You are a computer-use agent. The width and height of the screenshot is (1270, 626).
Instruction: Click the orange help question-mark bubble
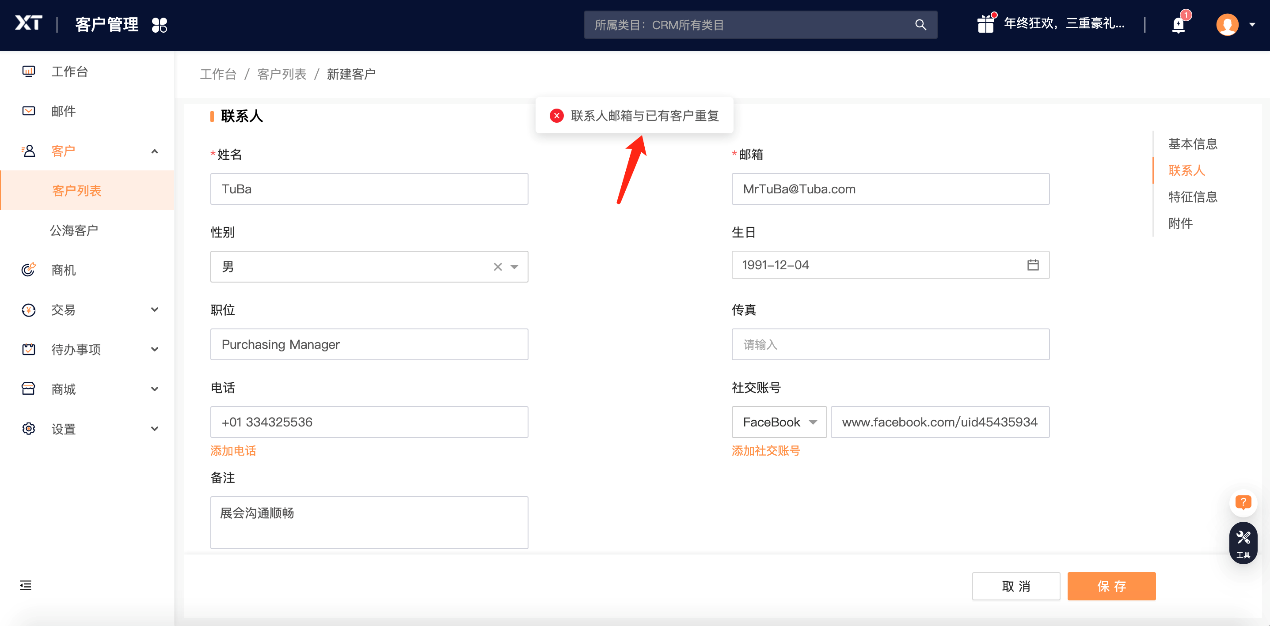point(1243,503)
